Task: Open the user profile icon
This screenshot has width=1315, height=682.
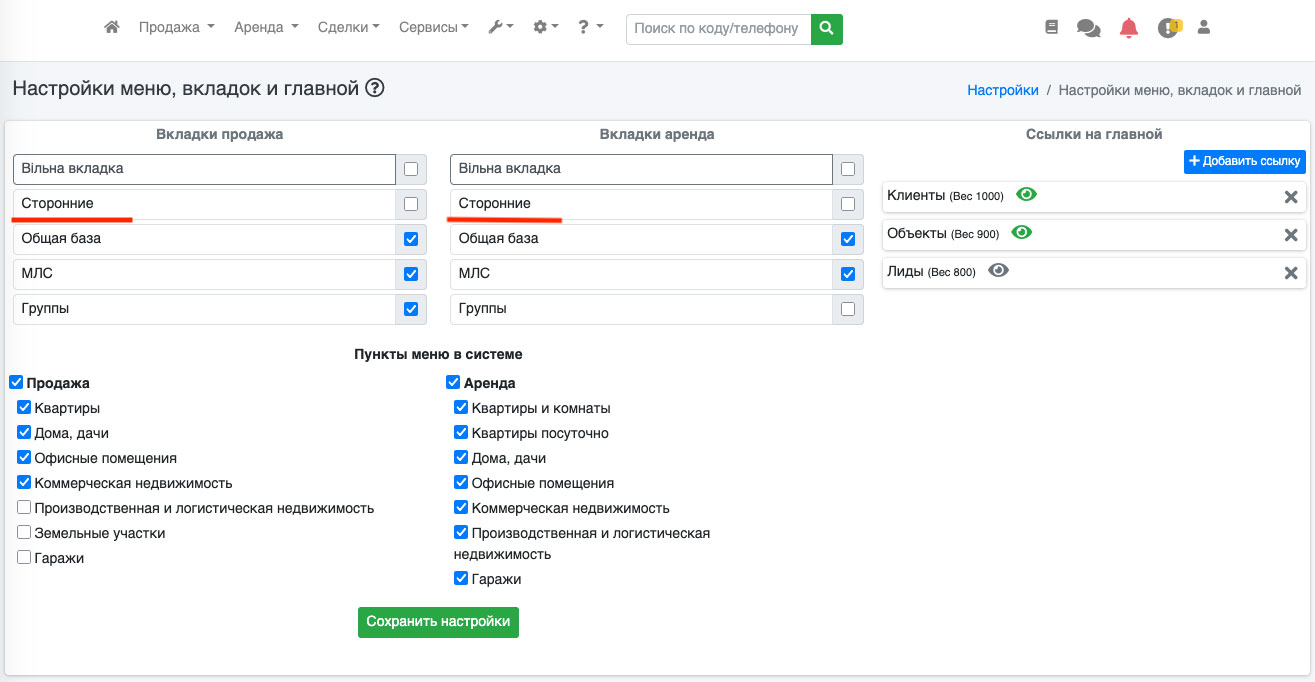Action: point(1204,28)
